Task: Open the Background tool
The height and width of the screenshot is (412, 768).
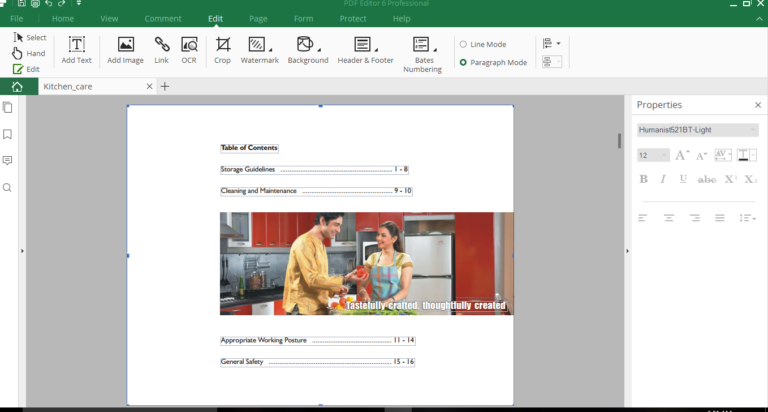Action: tap(308, 50)
